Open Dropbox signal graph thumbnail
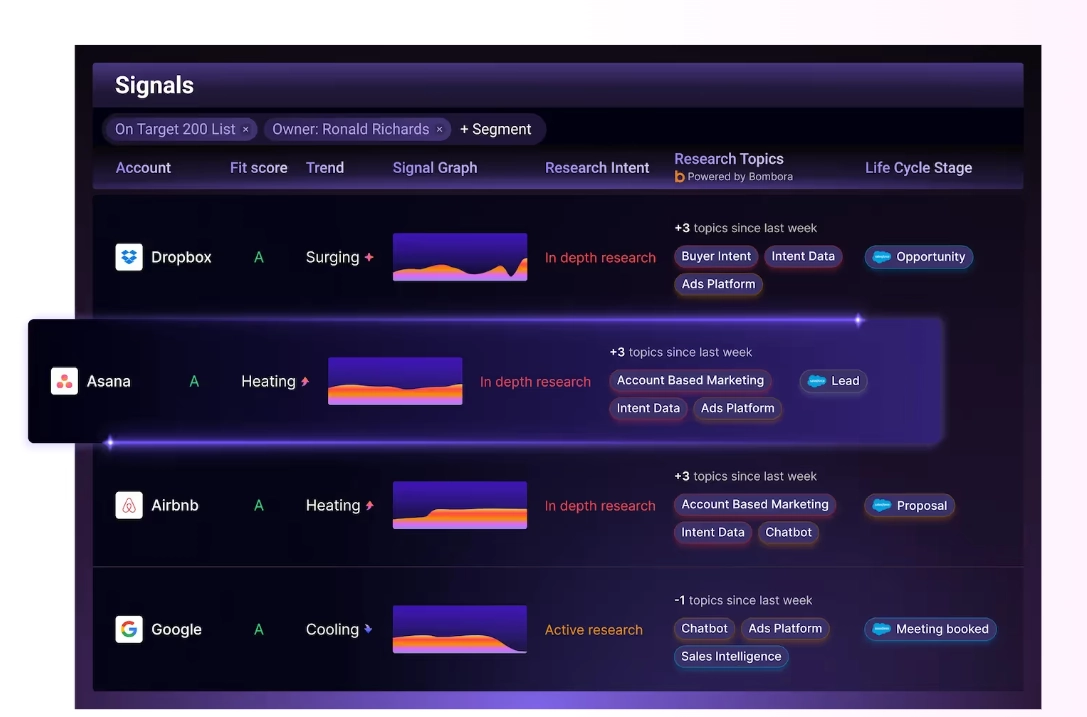 point(460,257)
